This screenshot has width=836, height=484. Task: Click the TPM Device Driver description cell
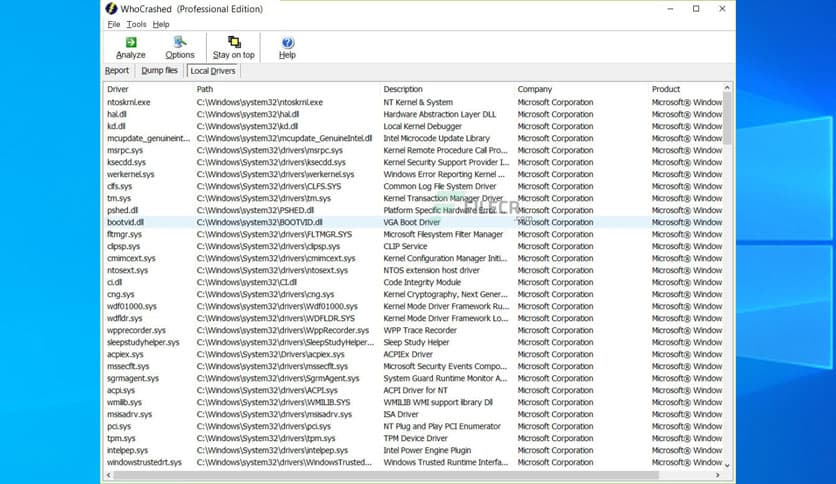click(415, 438)
